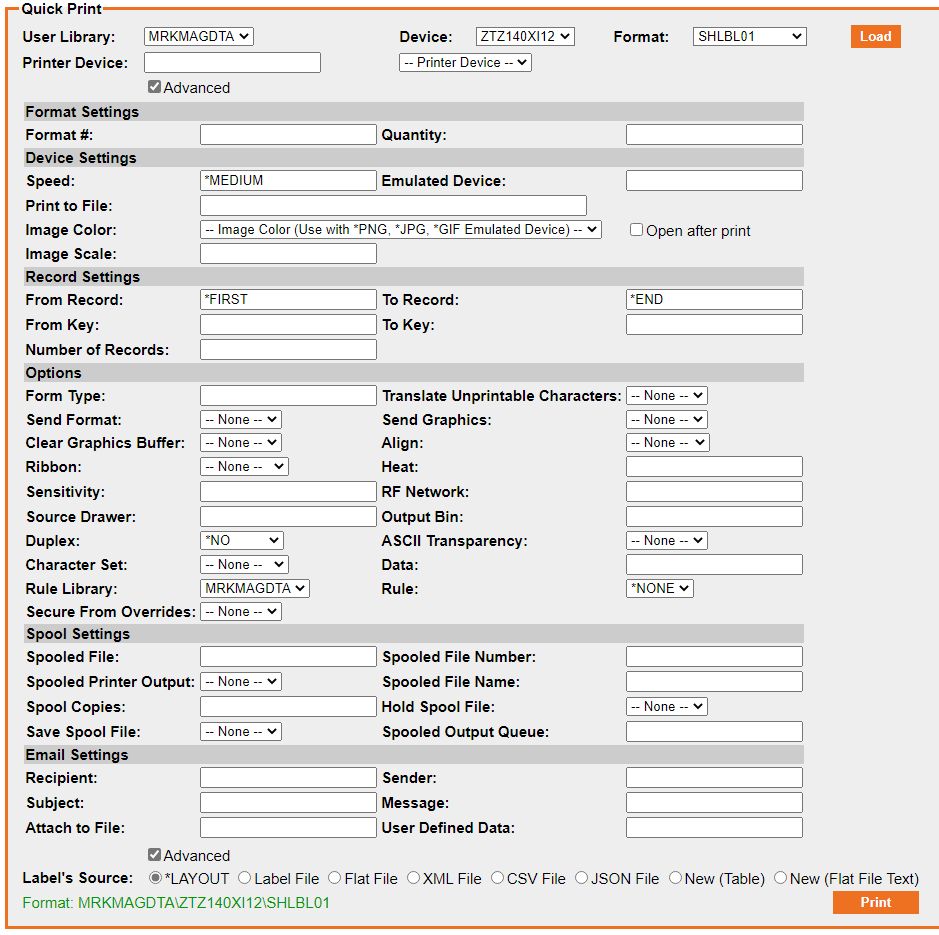Click the email Sender field
The image size is (939, 935).
(x=714, y=777)
